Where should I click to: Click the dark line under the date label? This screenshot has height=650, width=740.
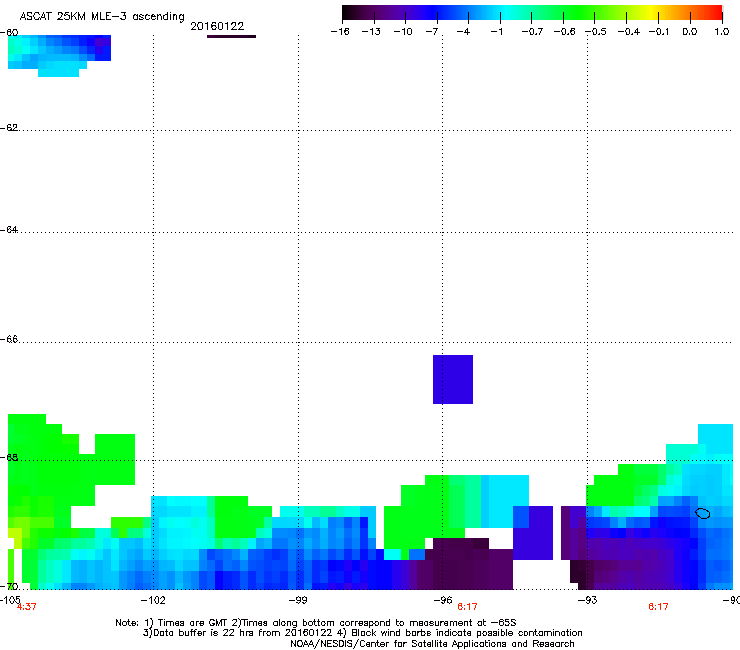231,36
